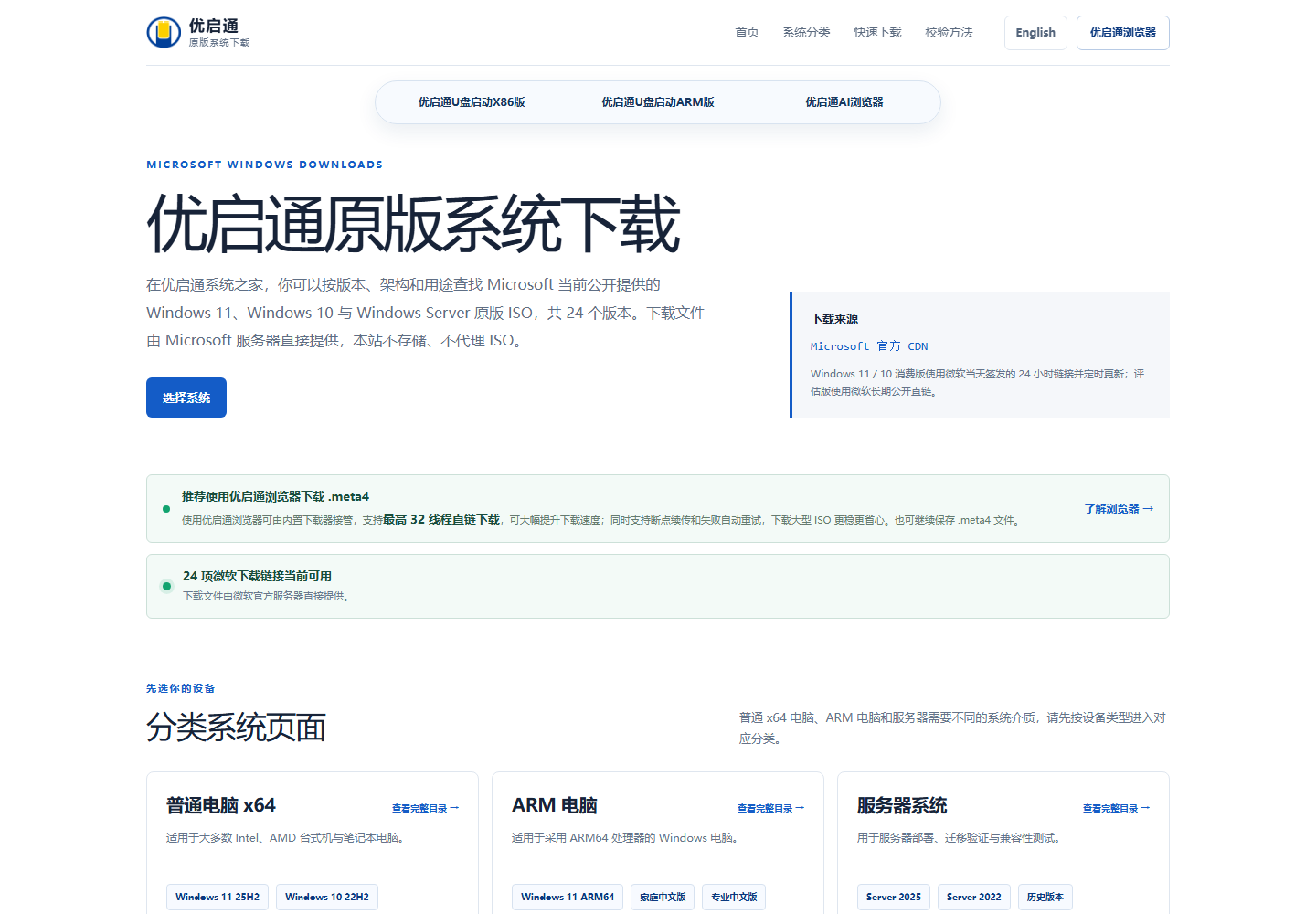Image resolution: width=1316 pixels, height=914 pixels.
Task: Open 查看完整目录 in the 服务器系统 card
Action: point(1117,808)
